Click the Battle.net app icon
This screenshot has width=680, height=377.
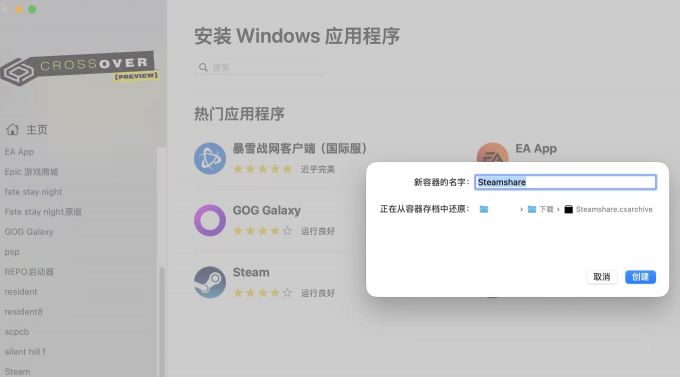[210, 158]
